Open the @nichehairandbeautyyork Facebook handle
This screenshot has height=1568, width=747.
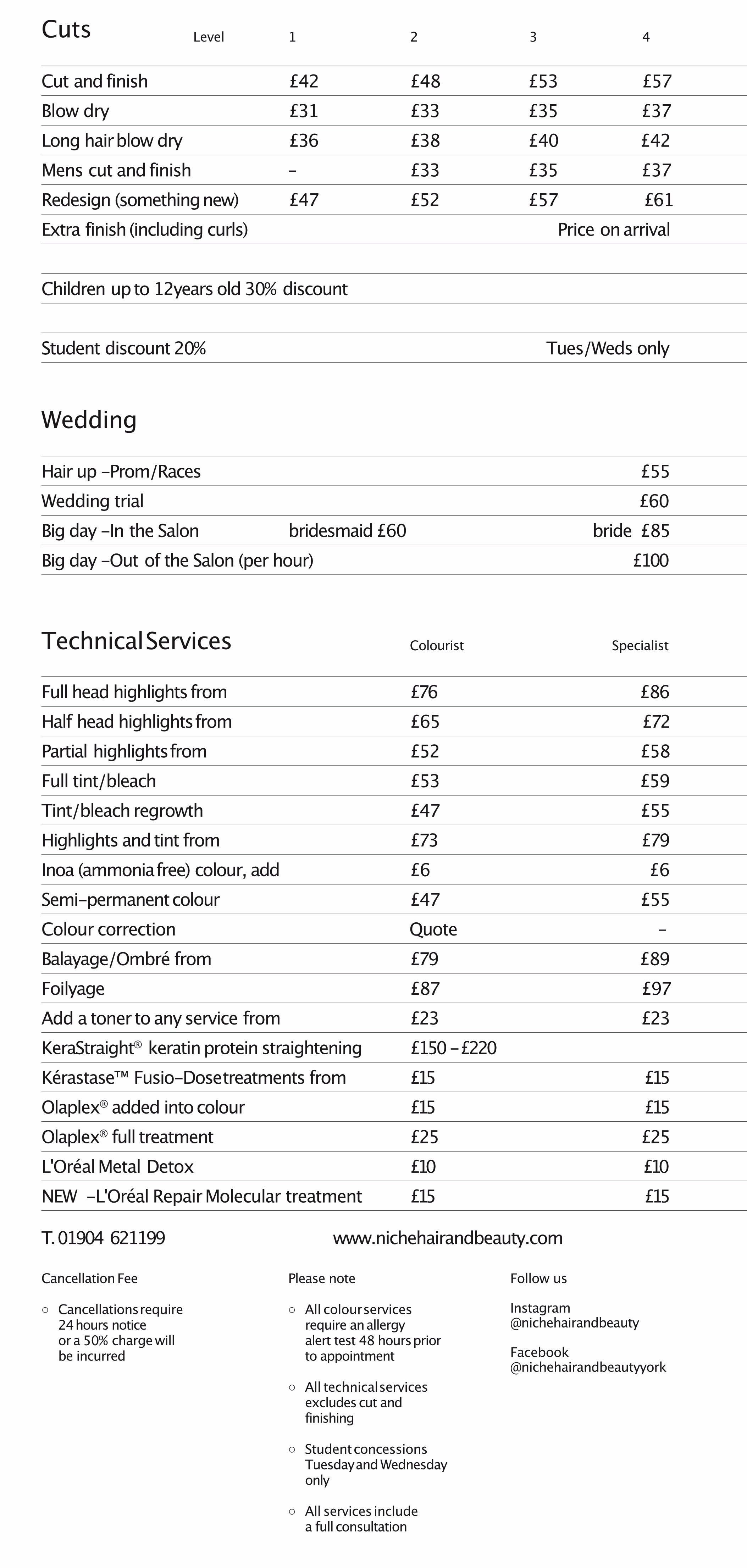(587, 1367)
